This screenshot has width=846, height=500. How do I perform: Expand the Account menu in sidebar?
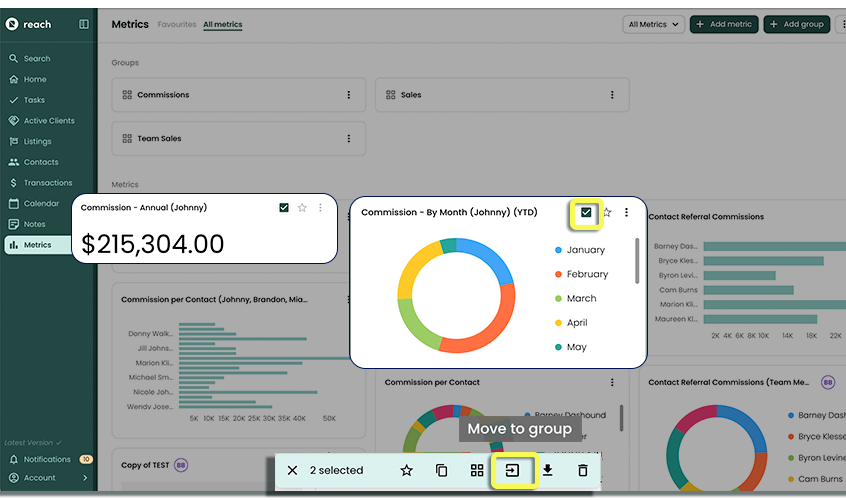point(85,478)
